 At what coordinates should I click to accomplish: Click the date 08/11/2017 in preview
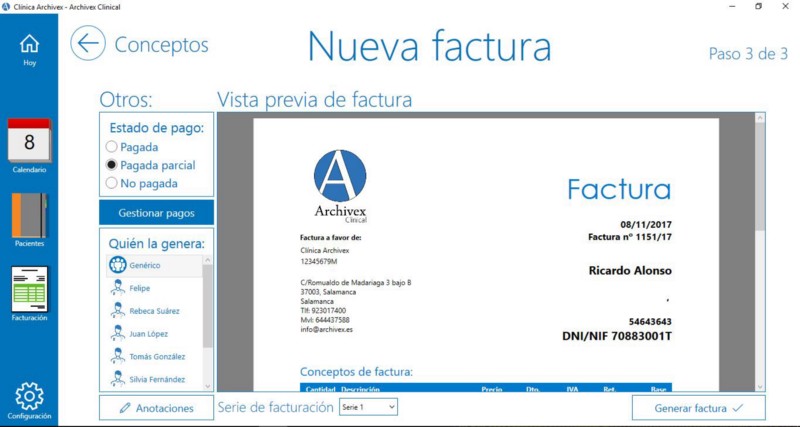coord(646,224)
